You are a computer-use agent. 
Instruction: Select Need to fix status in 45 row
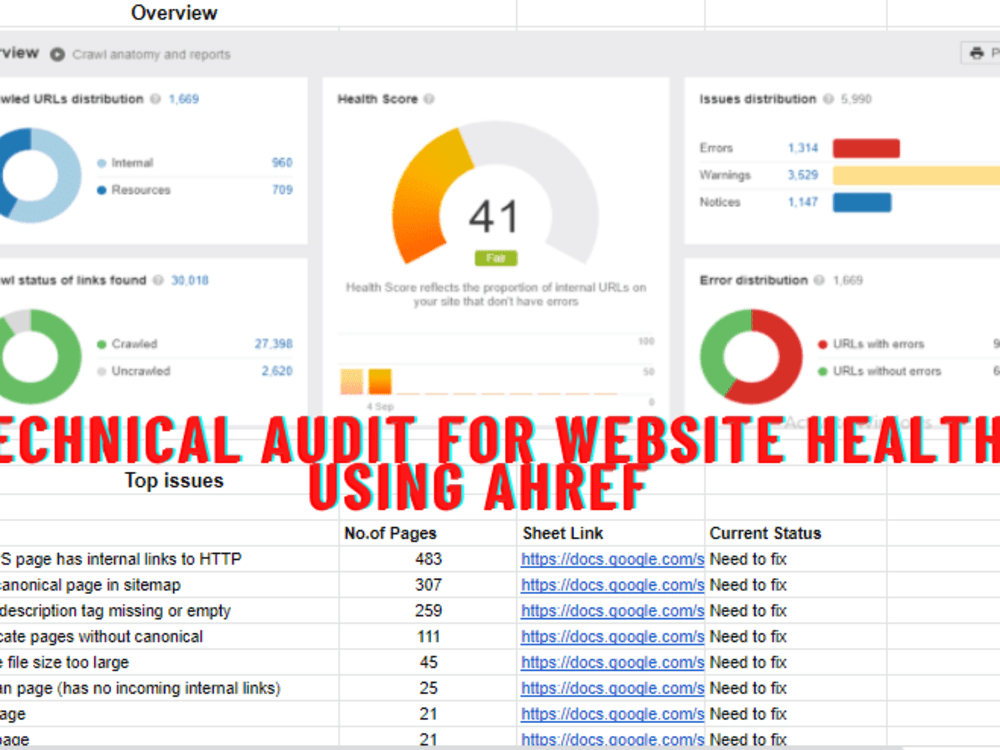[x=795, y=663]
